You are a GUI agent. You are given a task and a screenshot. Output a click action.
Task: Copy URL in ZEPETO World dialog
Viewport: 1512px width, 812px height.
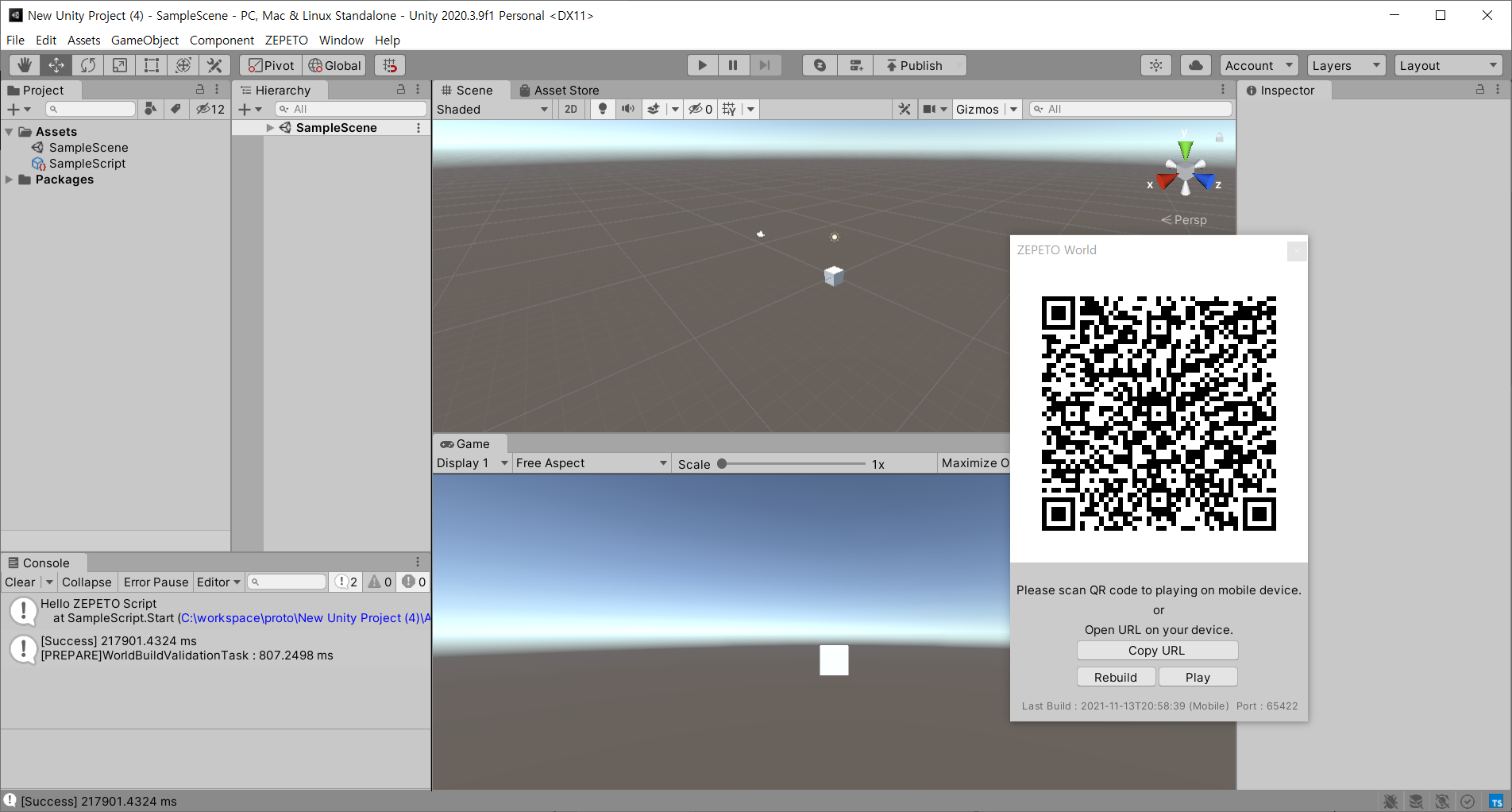pyautogui.click(x=1157, y=650)
